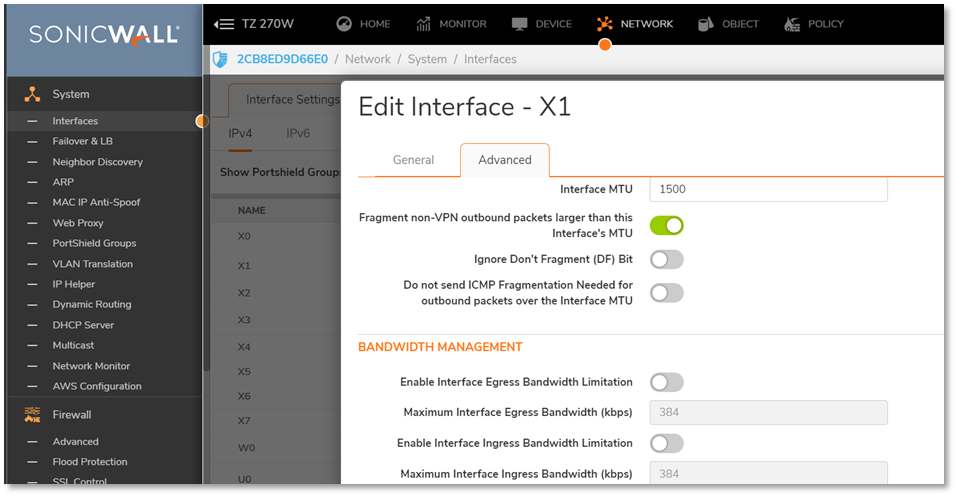The image size is (957, 497).
Task: Click the NETWORK nodes icon
Action: [x=604, y=24]
